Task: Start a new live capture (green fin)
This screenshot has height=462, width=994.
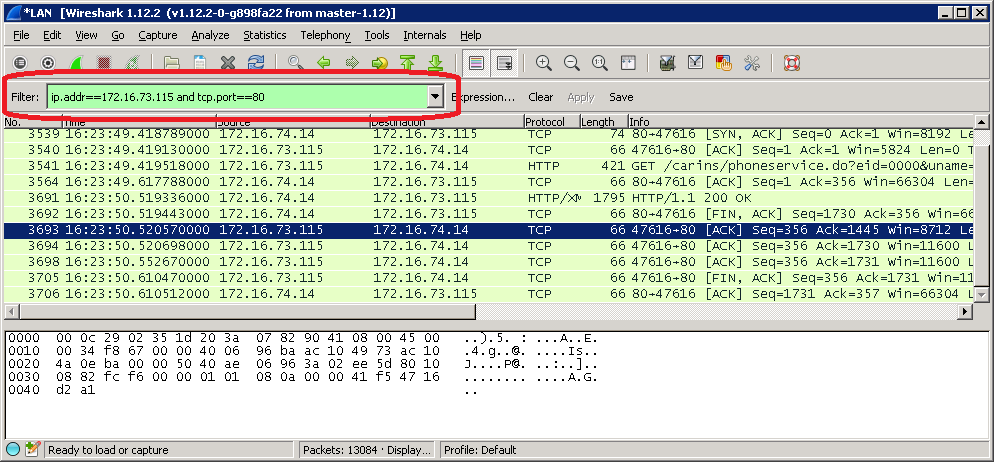Action: (75, 63)
